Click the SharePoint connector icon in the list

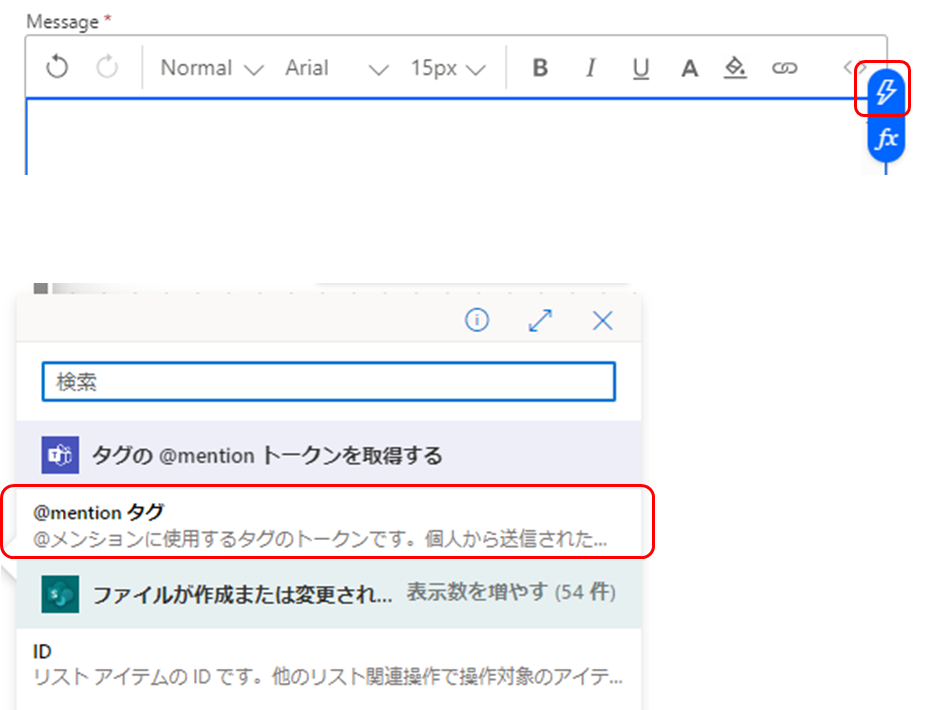coord(60,594)
